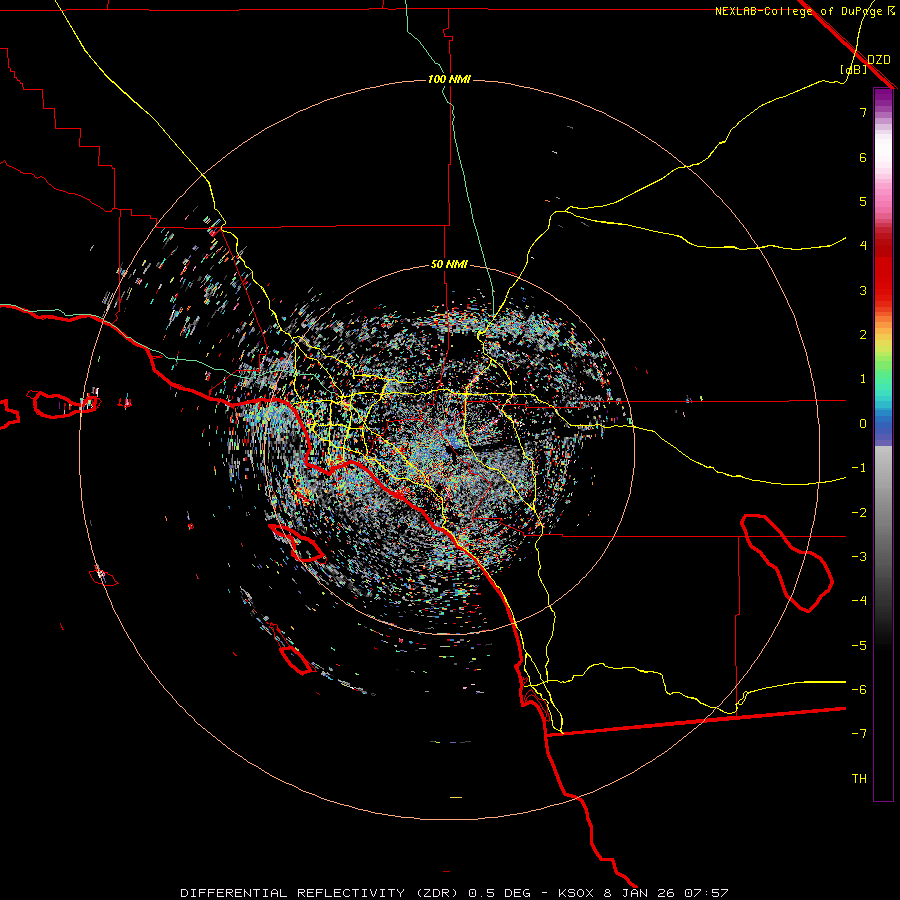Click the [dB] units label
This screenshot has width=900, height=900.
coord(853,70)
